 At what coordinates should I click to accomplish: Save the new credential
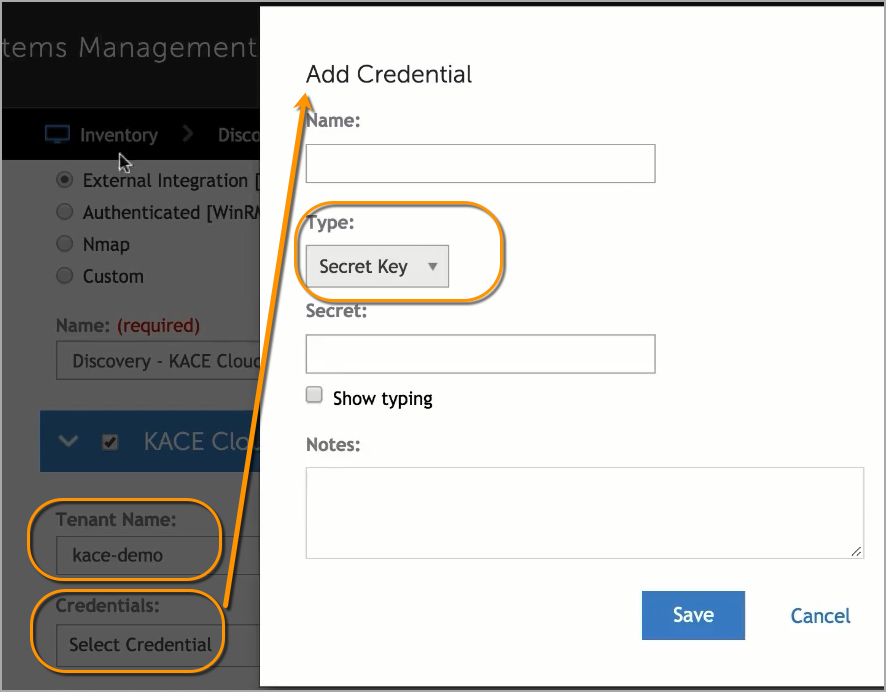coord(693,615)
